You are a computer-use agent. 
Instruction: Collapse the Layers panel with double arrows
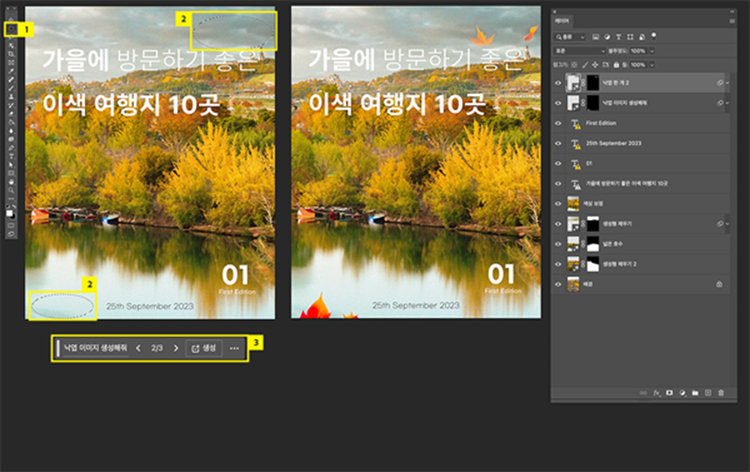pos(732,11)
